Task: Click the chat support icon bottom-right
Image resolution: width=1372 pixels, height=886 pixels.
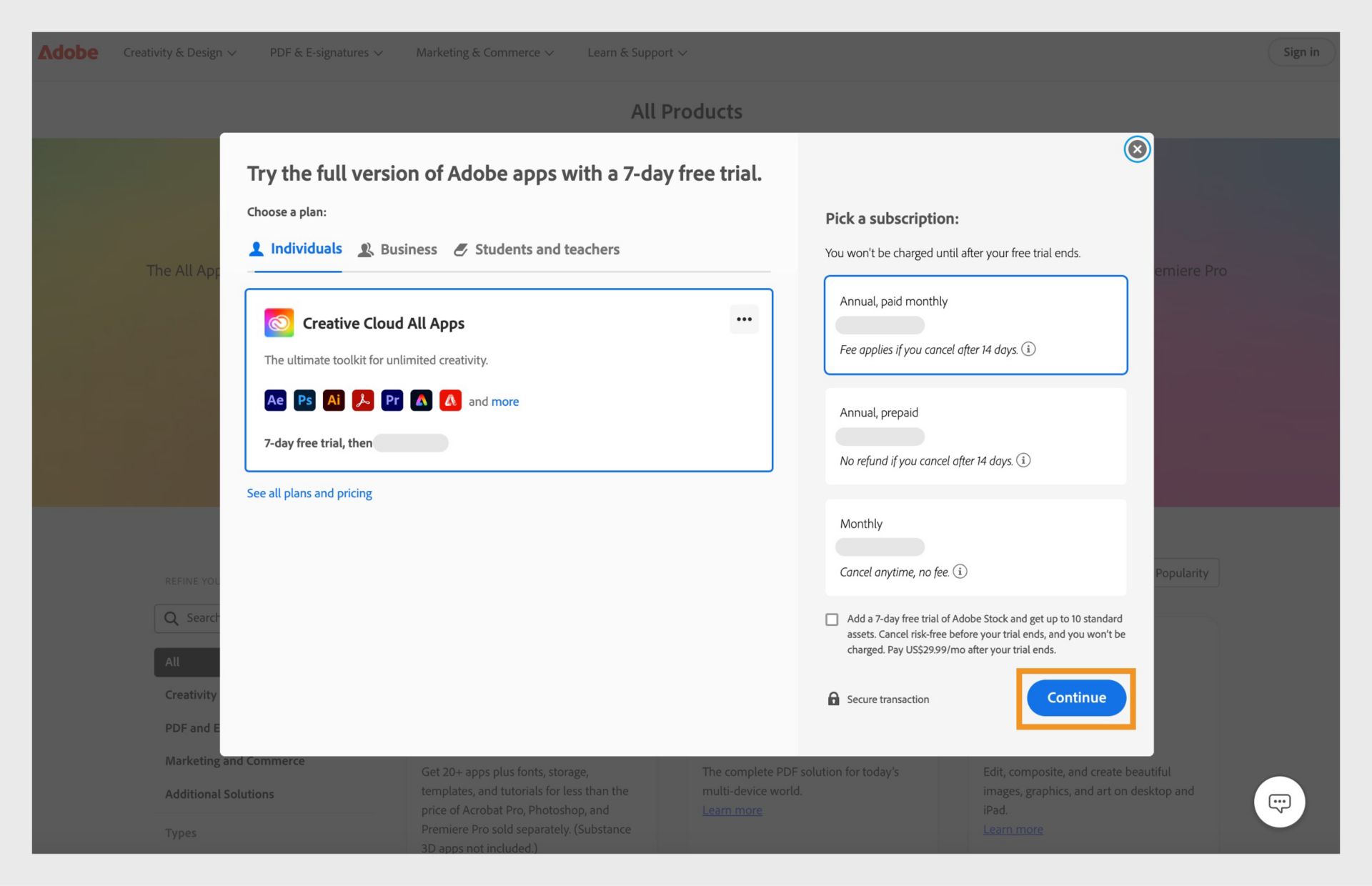Action: tap(1279, 802)
